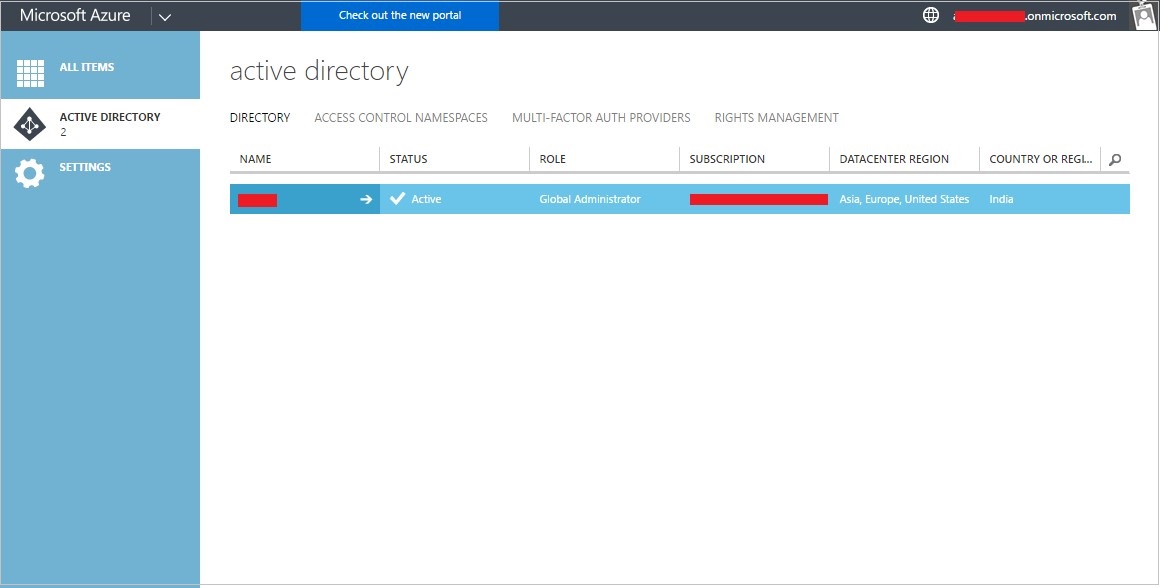
Task: Open the Settings gear icon
Action: tap(30, 174)
